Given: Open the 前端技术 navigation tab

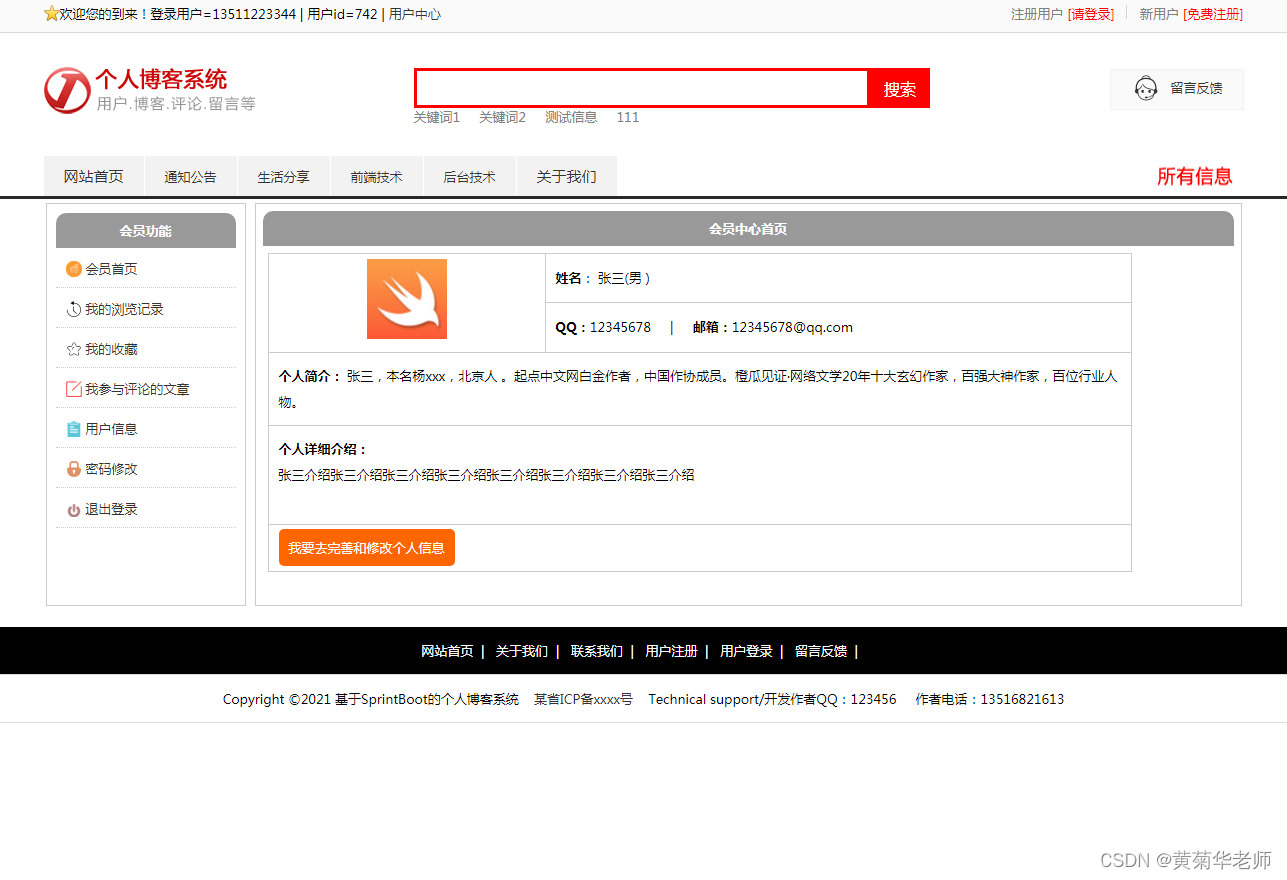Looking at the screenshot, I should coord(377,175).
